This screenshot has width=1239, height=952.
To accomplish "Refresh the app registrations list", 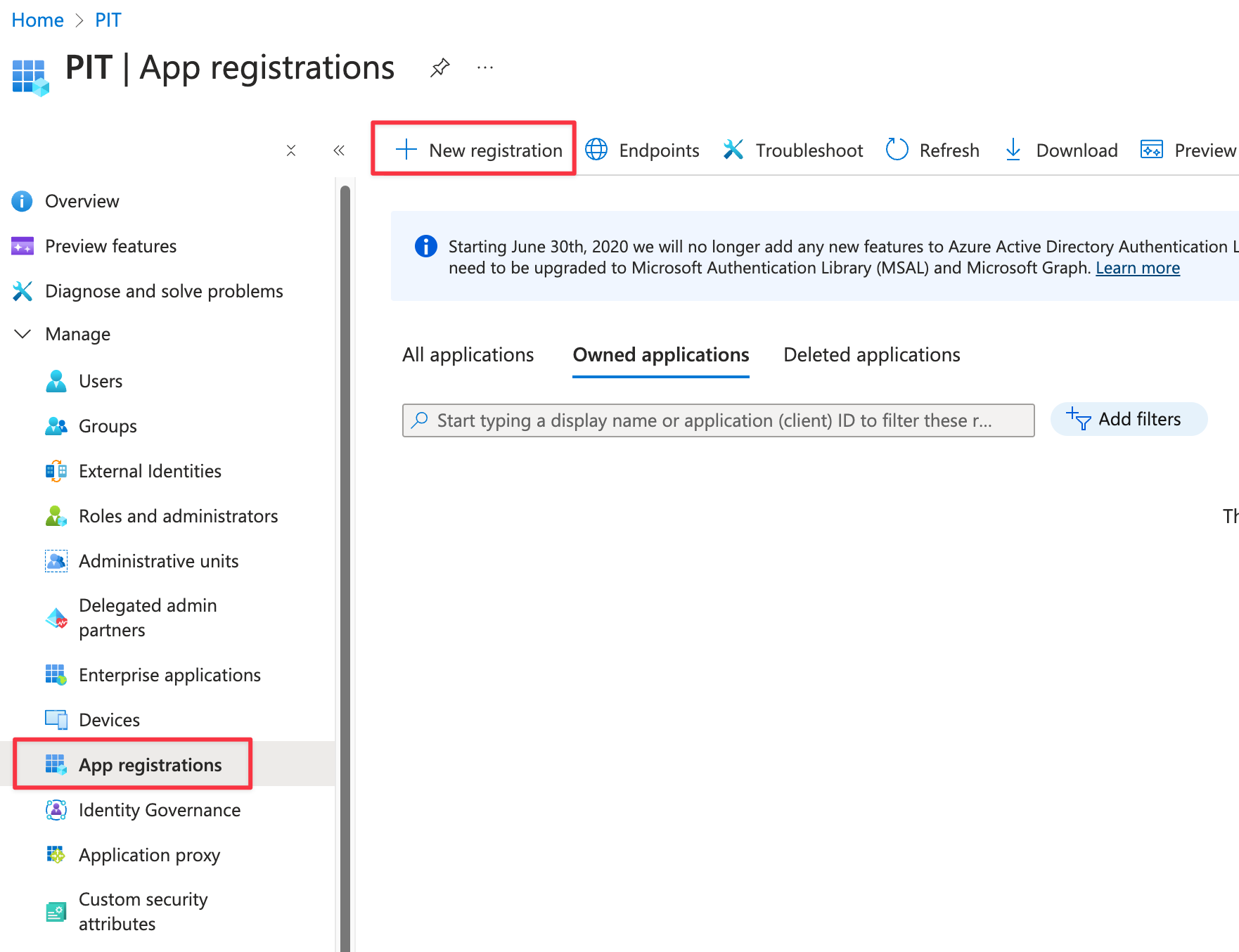I will 932,150.
